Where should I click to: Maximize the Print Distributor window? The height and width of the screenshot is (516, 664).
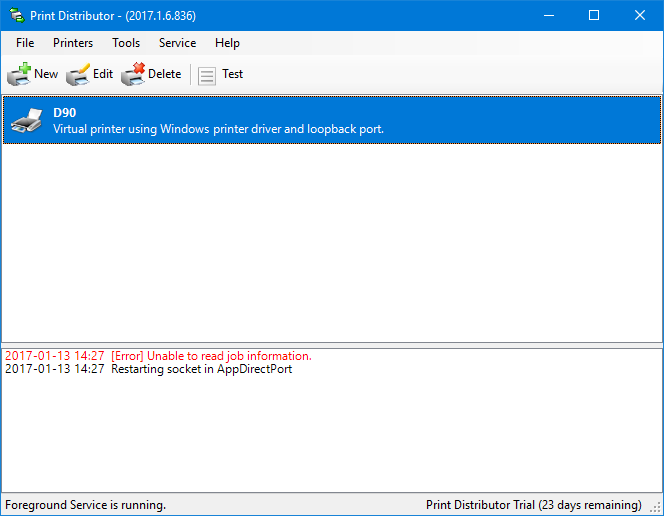(x=594, y=16)
